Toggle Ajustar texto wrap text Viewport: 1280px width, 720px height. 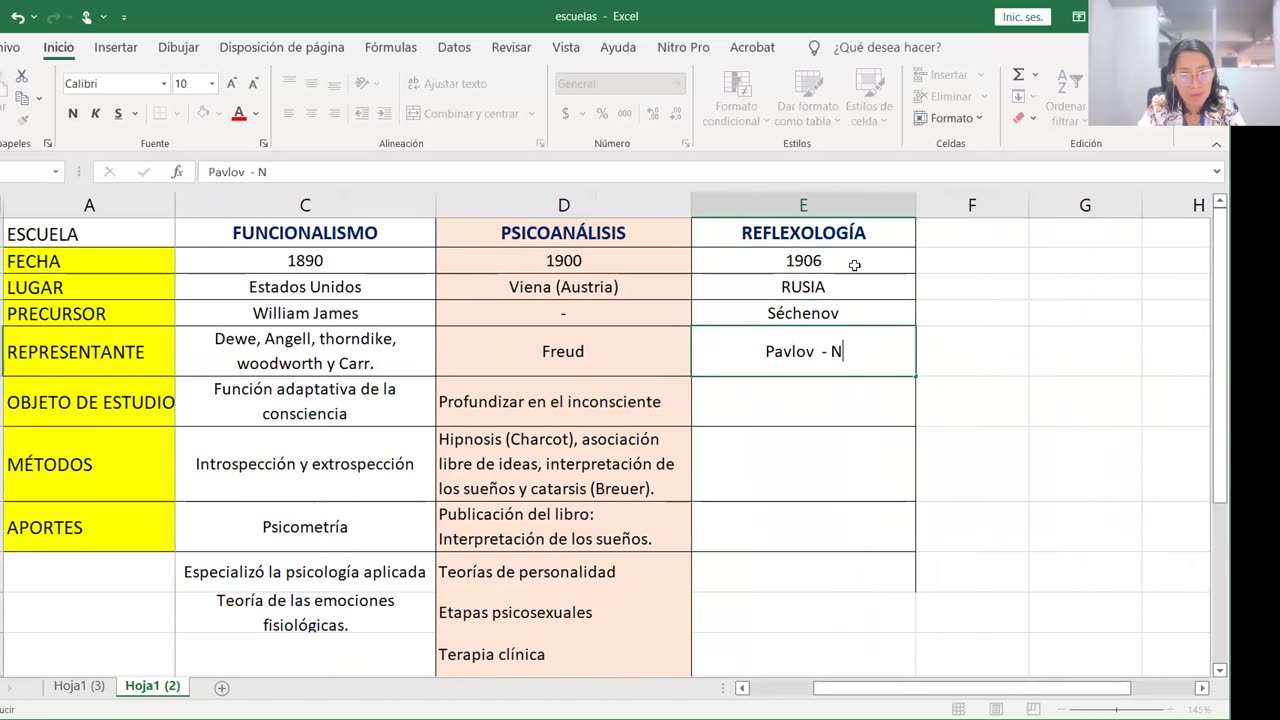[447, 84]
